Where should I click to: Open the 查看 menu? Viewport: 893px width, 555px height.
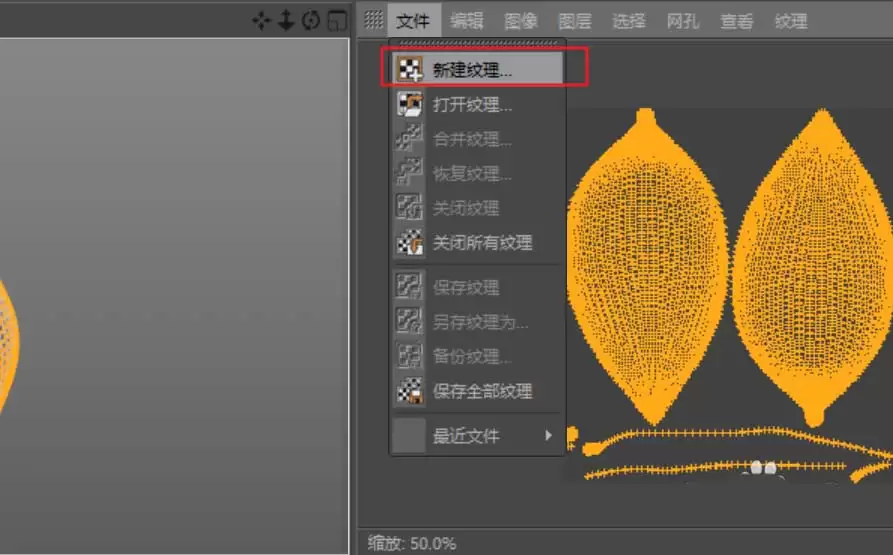736,21
